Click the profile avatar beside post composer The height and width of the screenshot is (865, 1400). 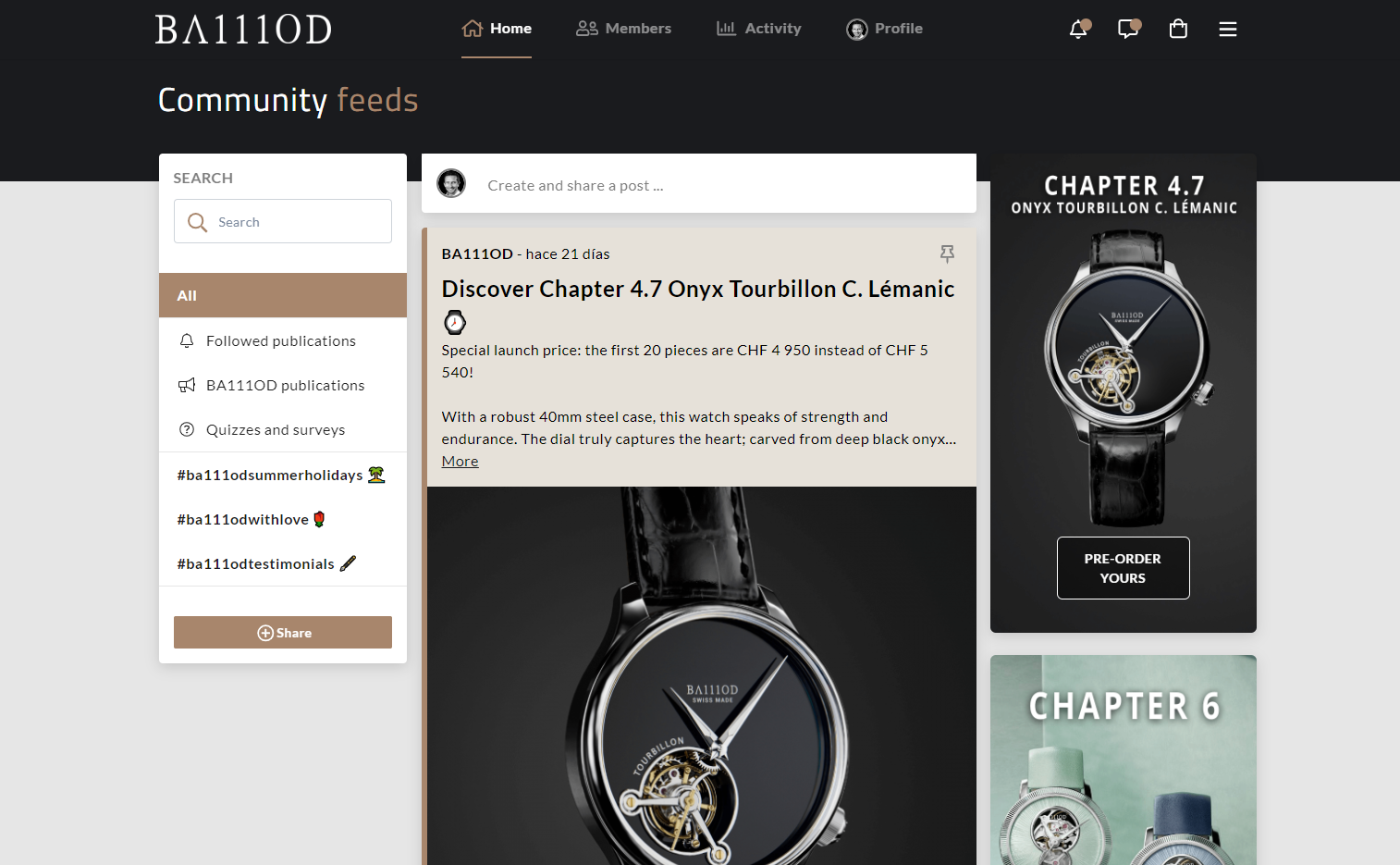pyautogui.click(x=451, y=183)
